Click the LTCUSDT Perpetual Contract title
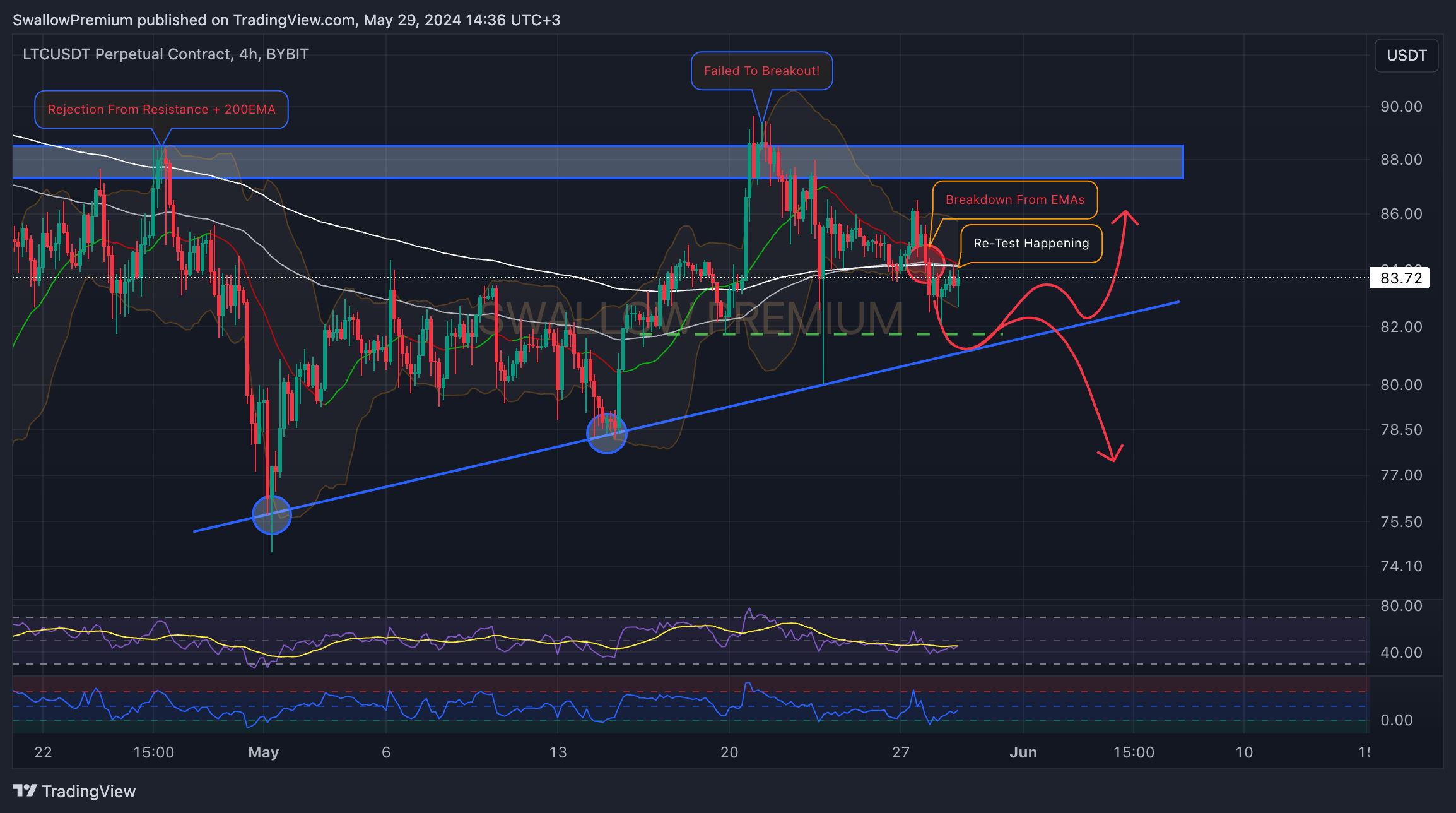1456x813 pixels. (166, 54)
